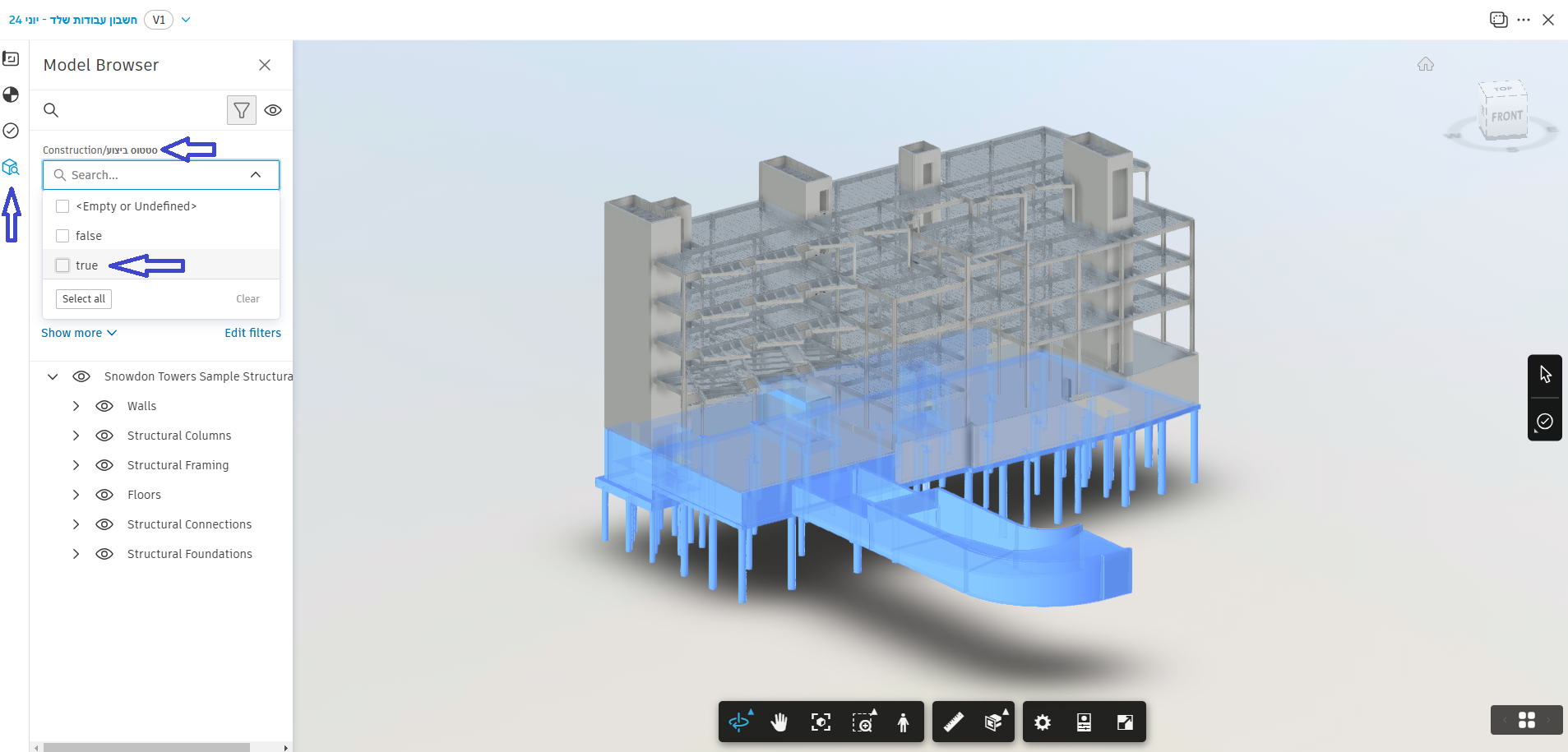Hide the Walls category via eye icon
Screen dimensions: 1568x752
point(104,406)
